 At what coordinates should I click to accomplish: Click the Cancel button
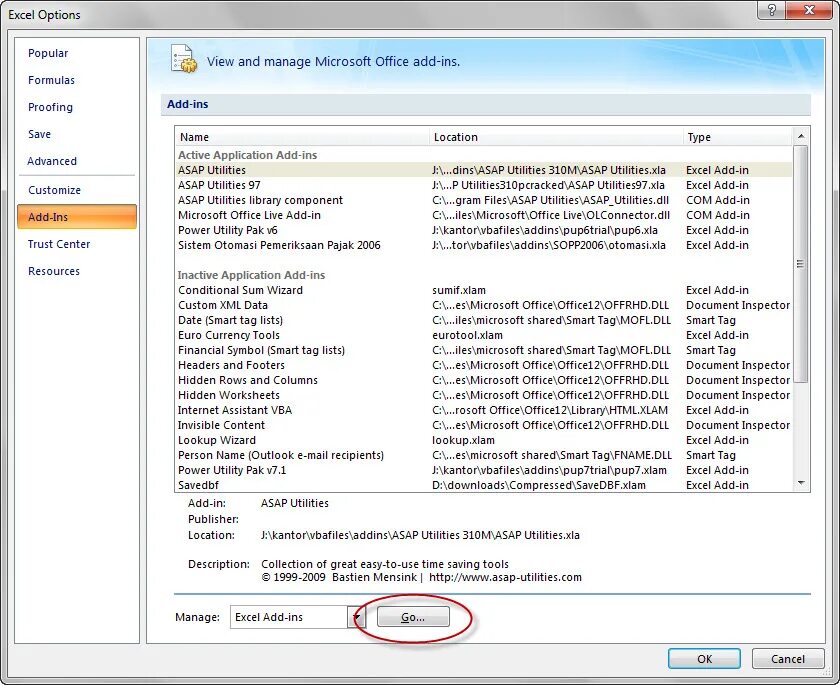tap(788, 659)
